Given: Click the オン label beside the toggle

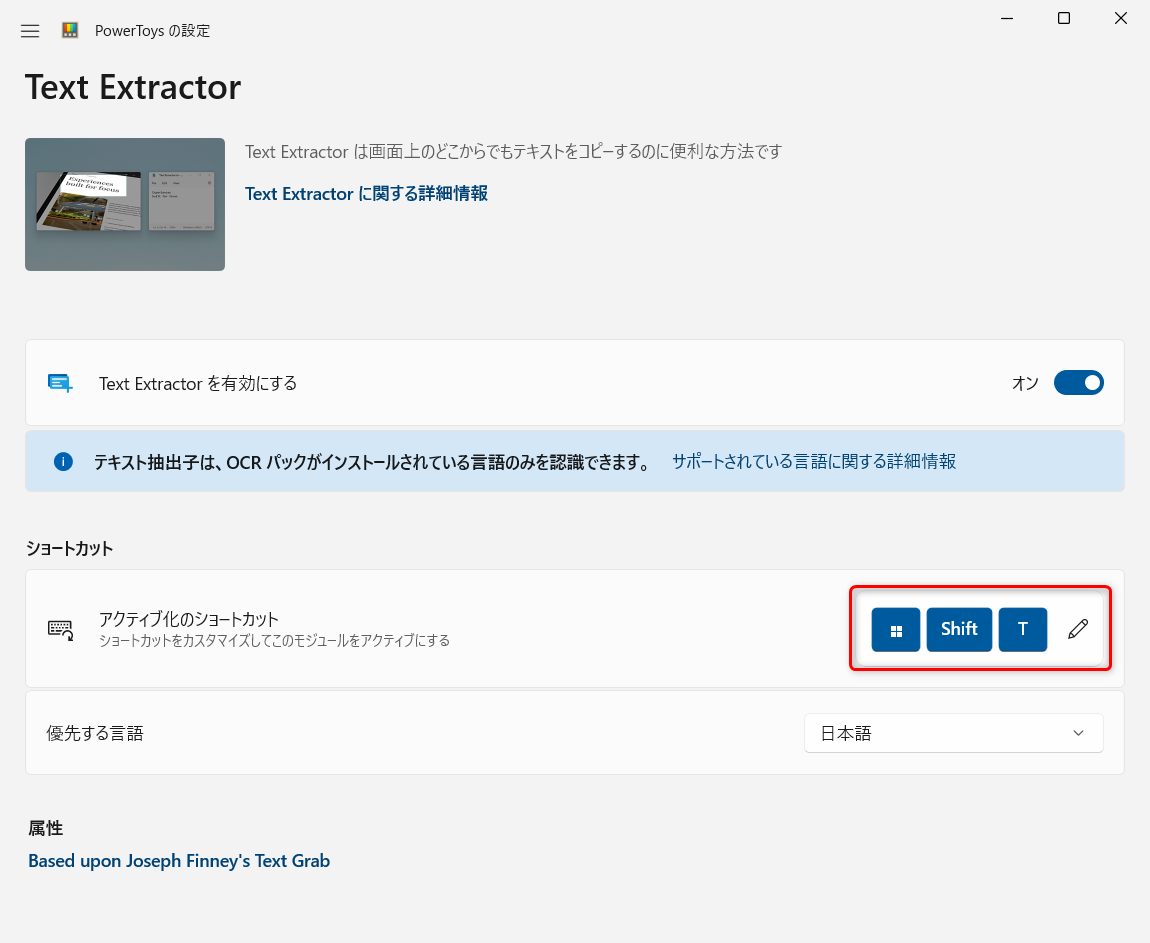Looking at the screenshot, I should 1024,382.
